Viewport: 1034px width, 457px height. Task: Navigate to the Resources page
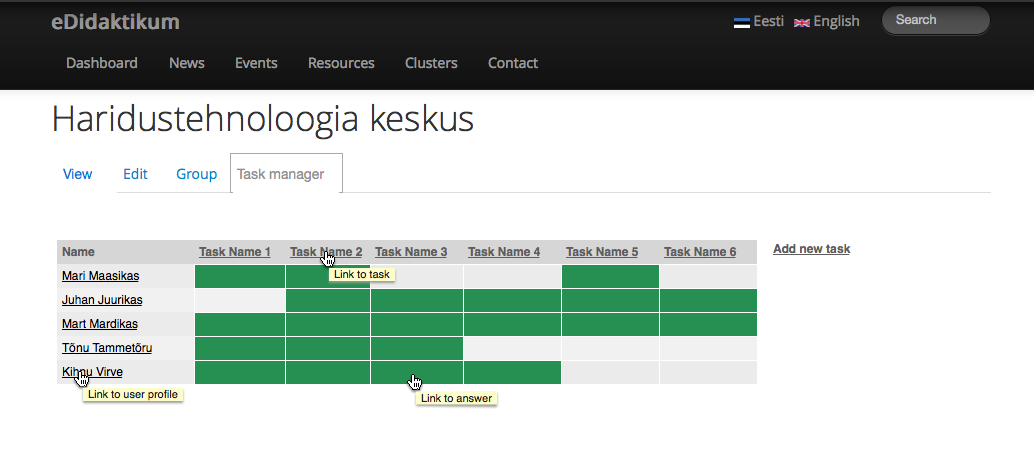(x=341, y=63)
